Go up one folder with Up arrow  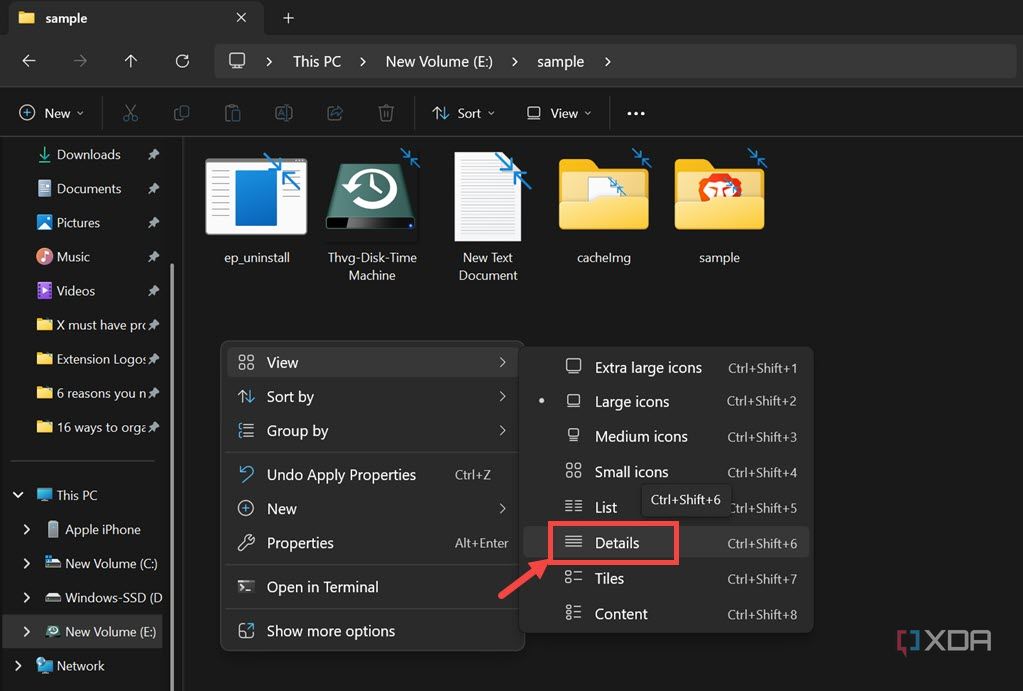[131, 61]
